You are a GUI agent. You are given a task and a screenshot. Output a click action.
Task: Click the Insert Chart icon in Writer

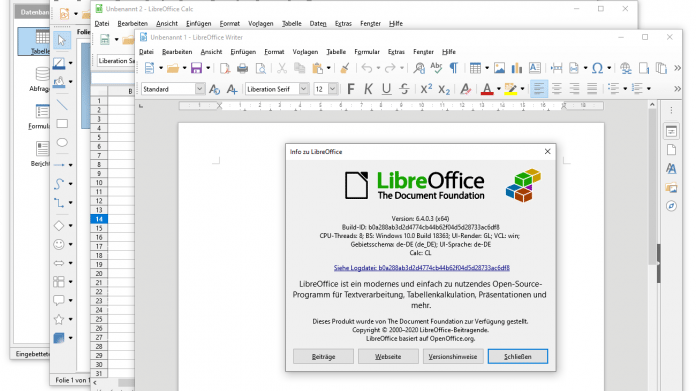pos(517,68)
